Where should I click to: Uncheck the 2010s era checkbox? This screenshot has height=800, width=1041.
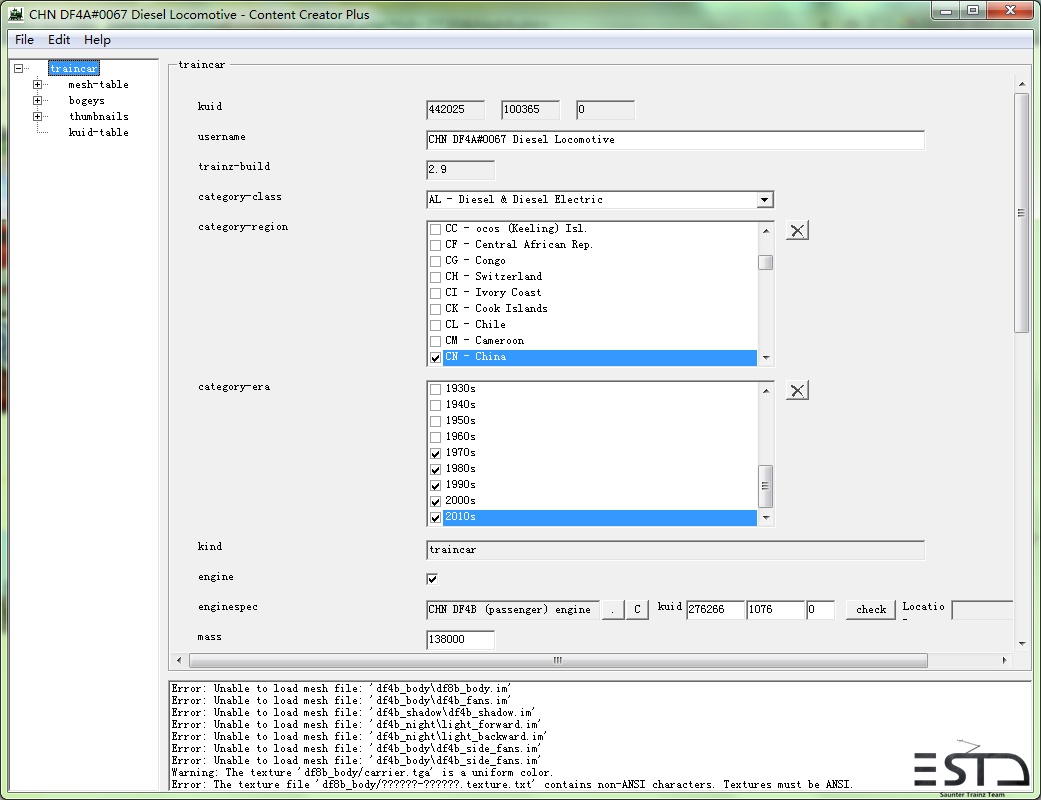coord(436,517)
